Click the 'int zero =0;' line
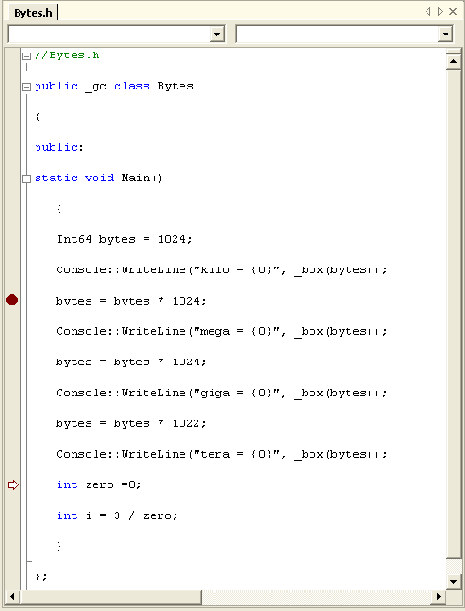The image size is (465, 611). (99, 485)
